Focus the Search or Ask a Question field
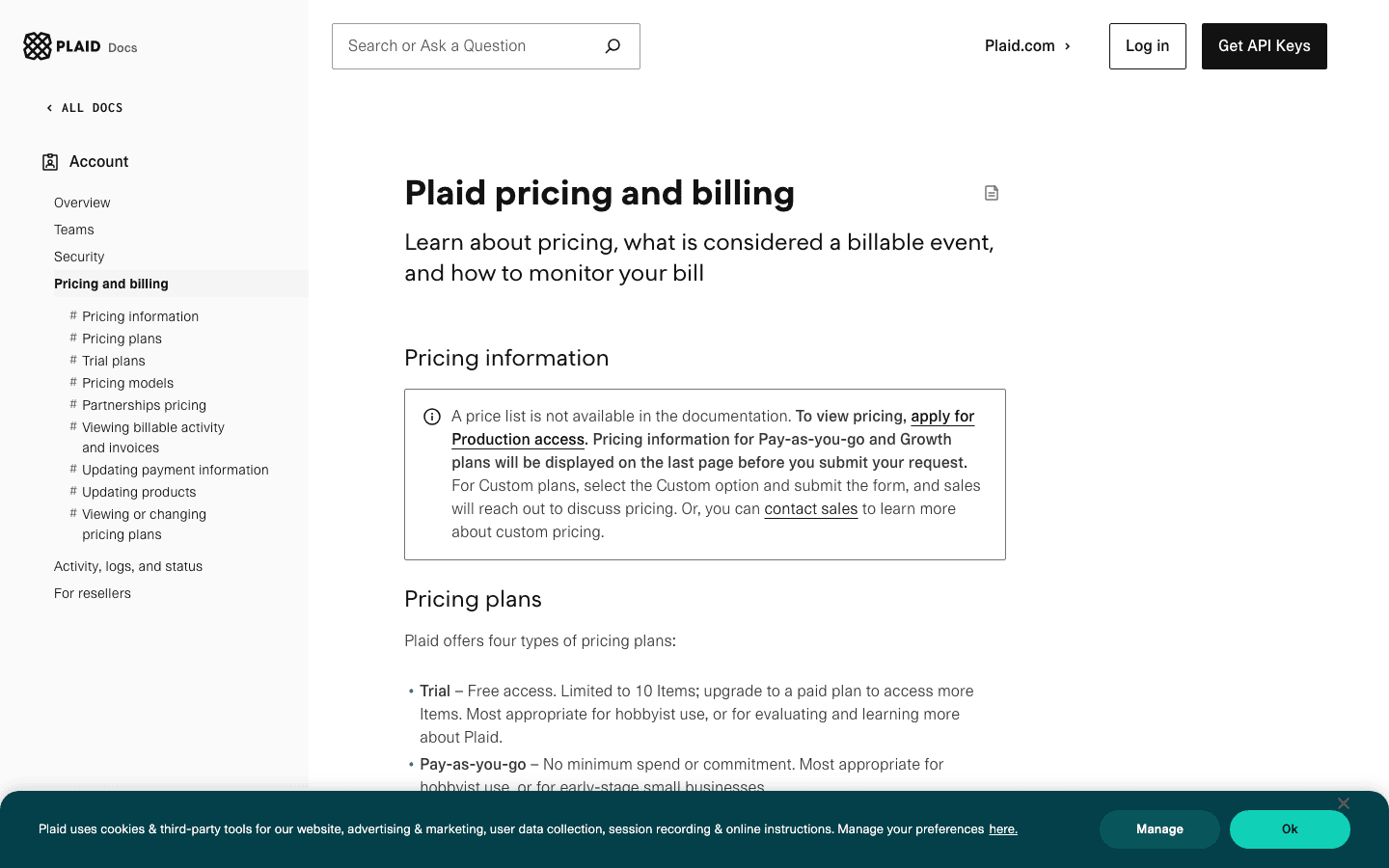The width and height of the screenshot is (1389, 868). [x=486, y=46]
